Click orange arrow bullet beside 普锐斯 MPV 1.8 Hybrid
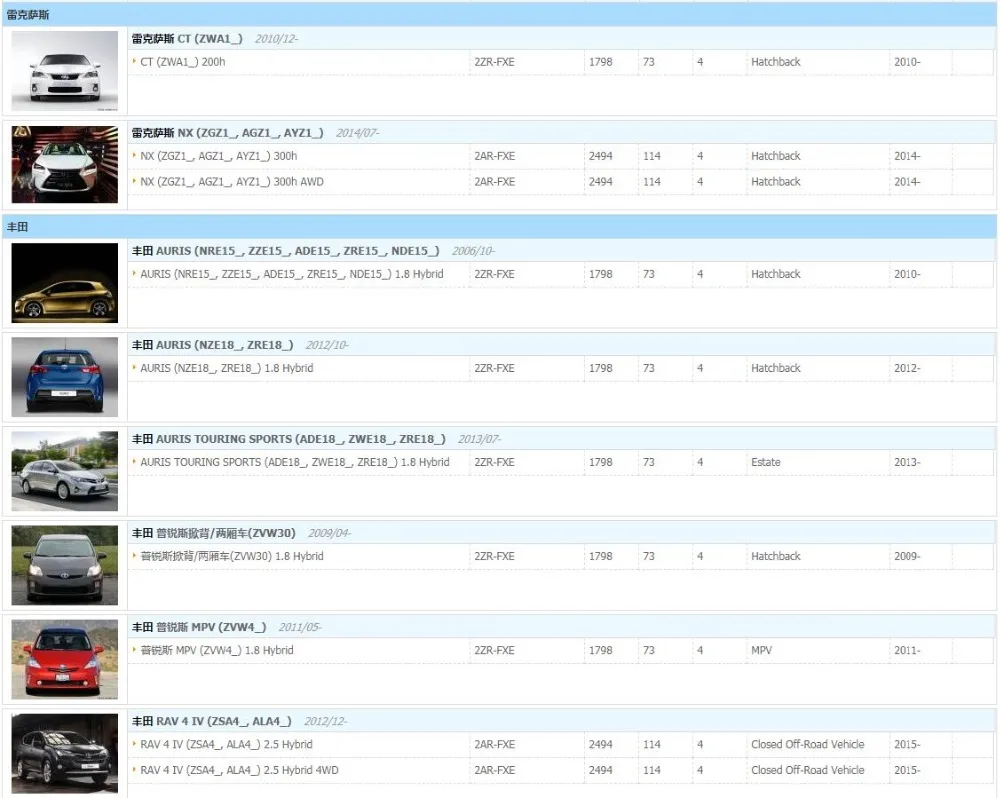Viewport: 1000px width, 798px height. 134,649
